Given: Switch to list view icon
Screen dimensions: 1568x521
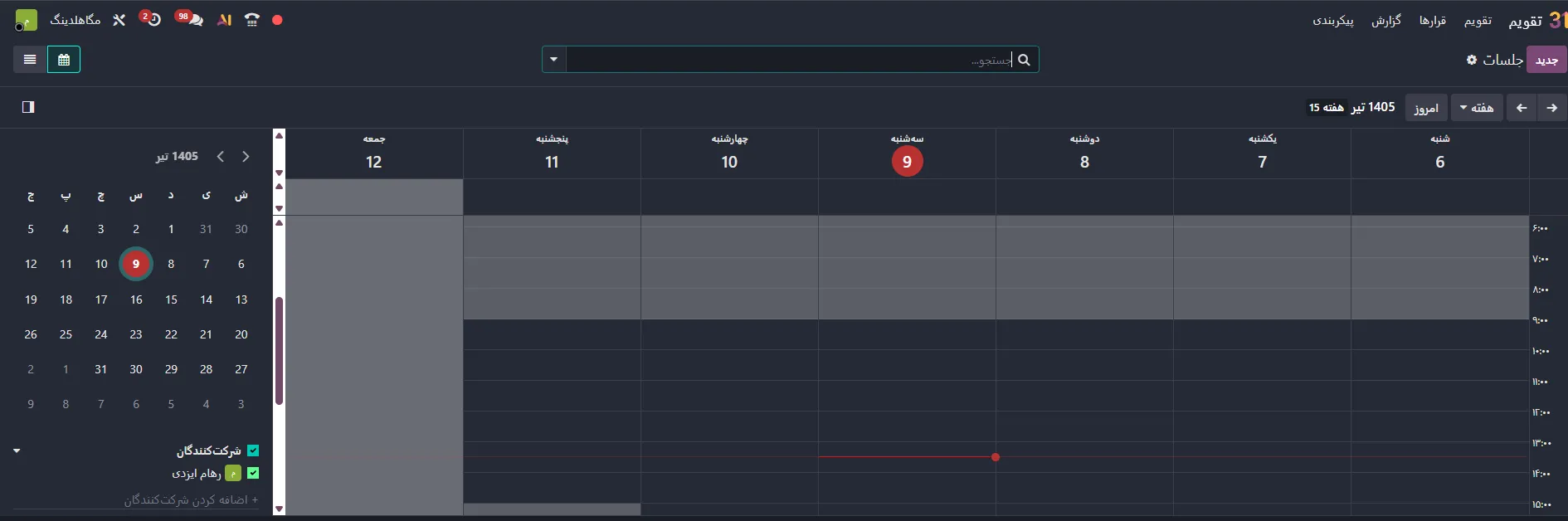Looking at the screenshot, I should click(x=30, y=60).
